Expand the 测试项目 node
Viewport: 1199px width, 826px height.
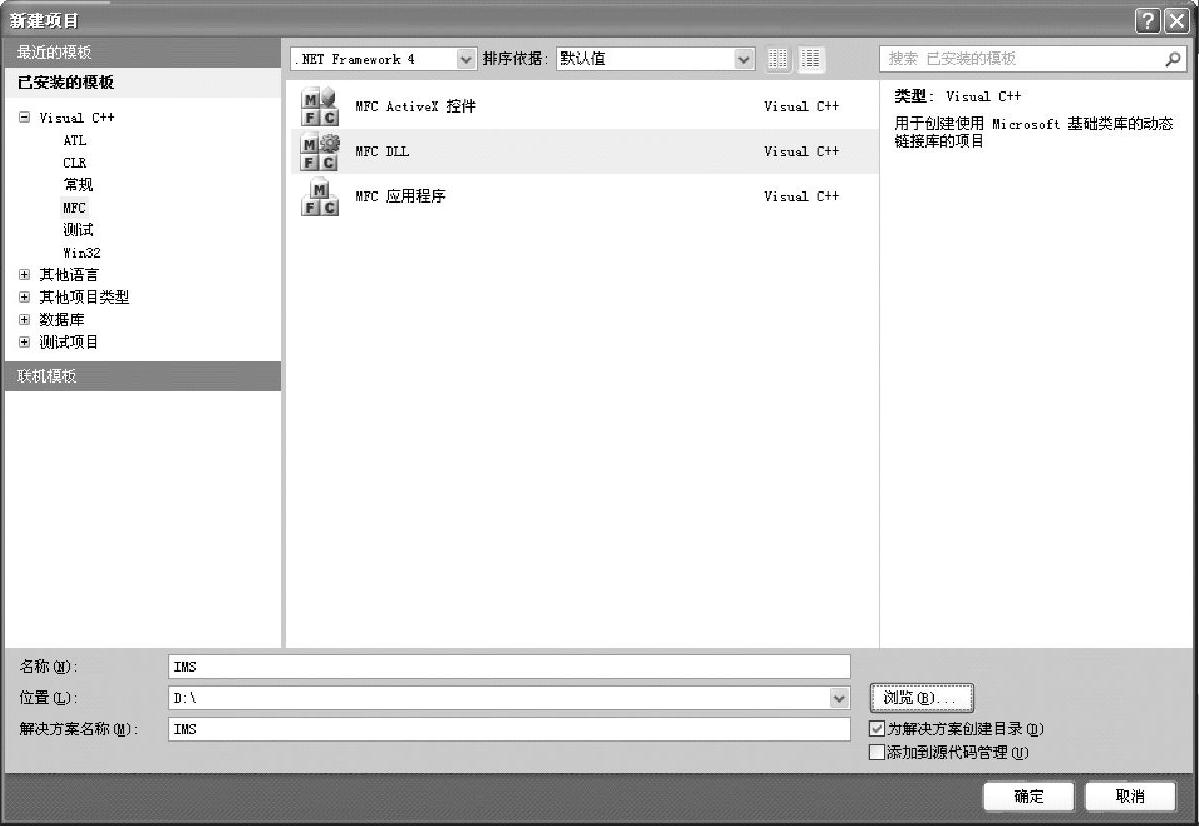(x=24, y=342)
